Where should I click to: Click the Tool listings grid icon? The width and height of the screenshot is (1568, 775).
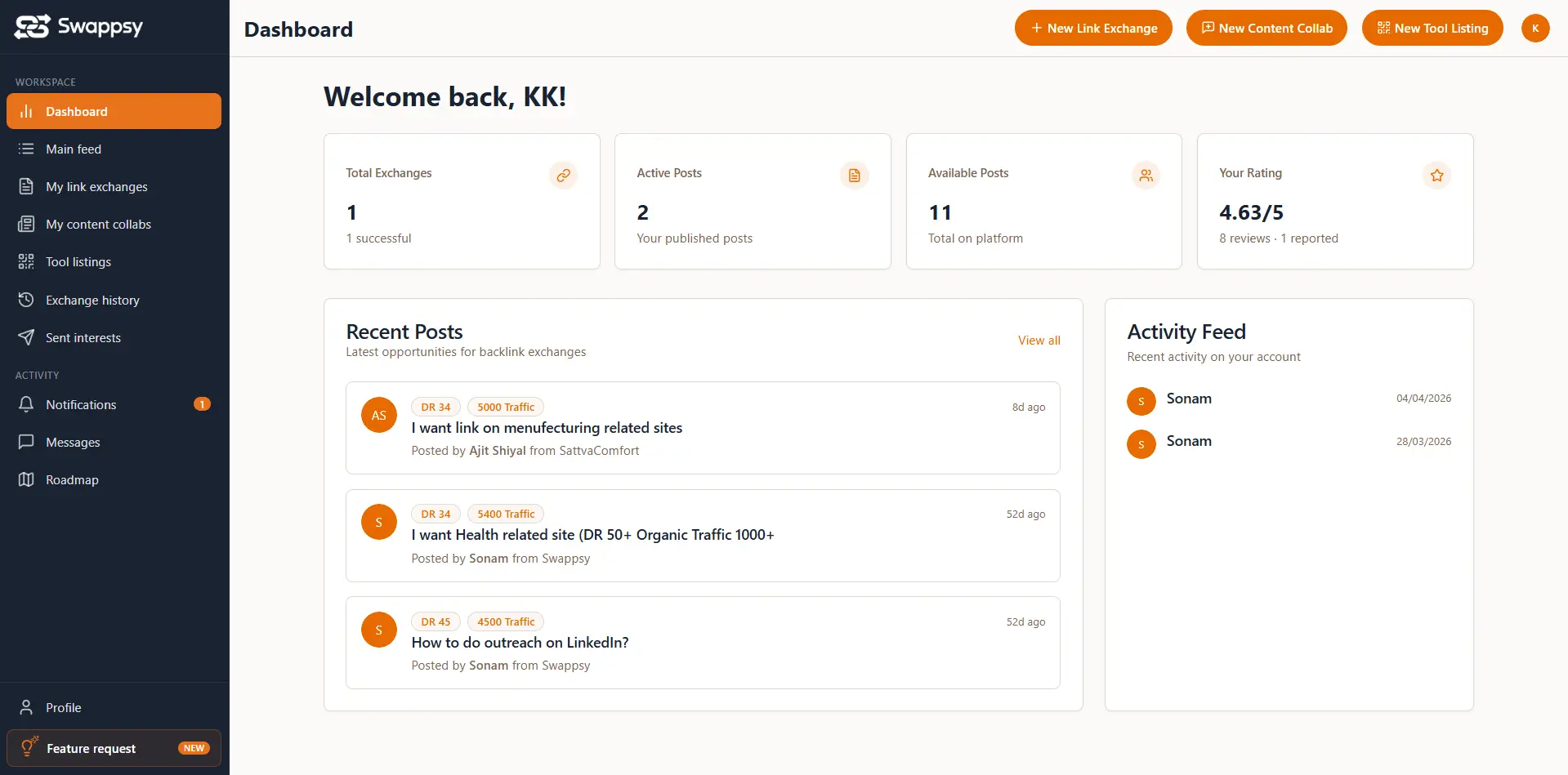click(x=26, y=261)
